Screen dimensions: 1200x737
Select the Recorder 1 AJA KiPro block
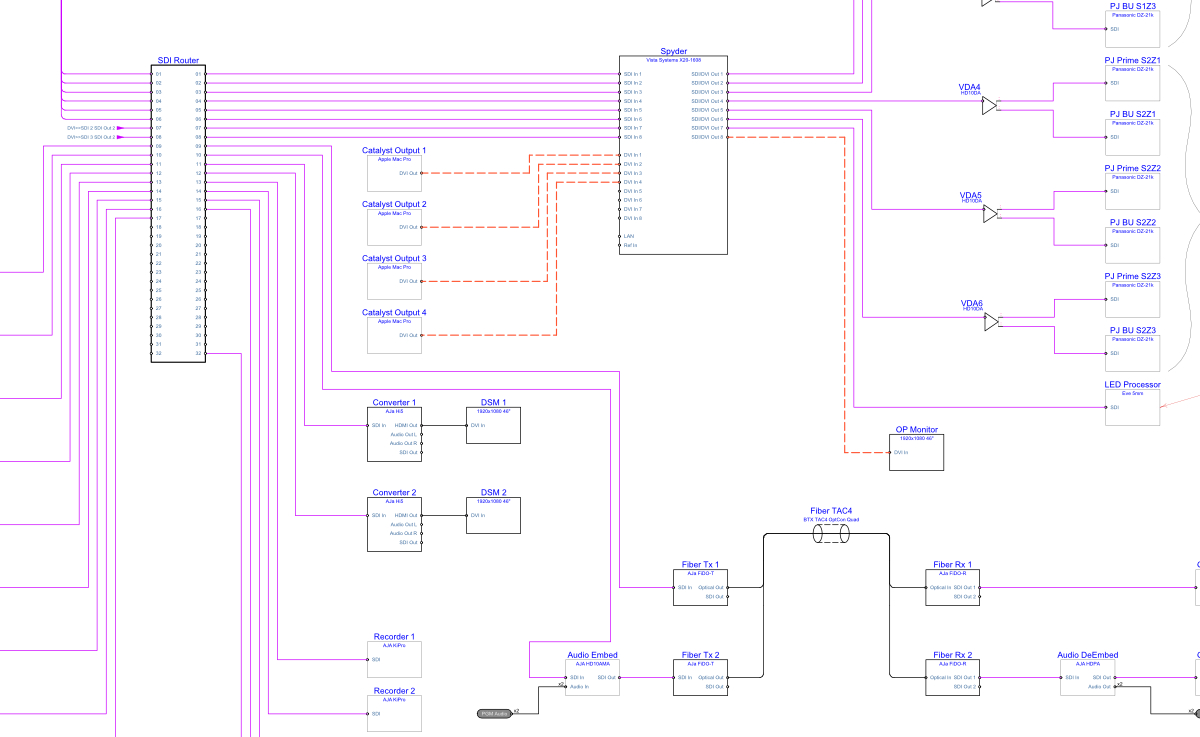point(394,660)
